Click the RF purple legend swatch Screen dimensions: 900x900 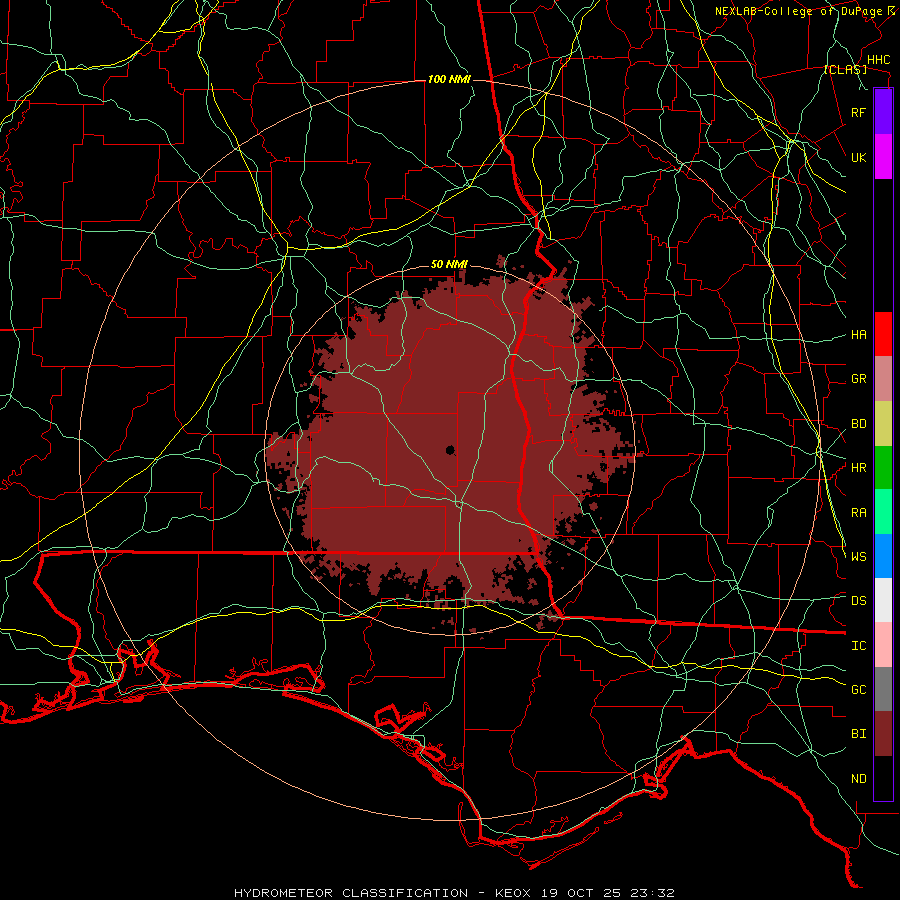883,112
